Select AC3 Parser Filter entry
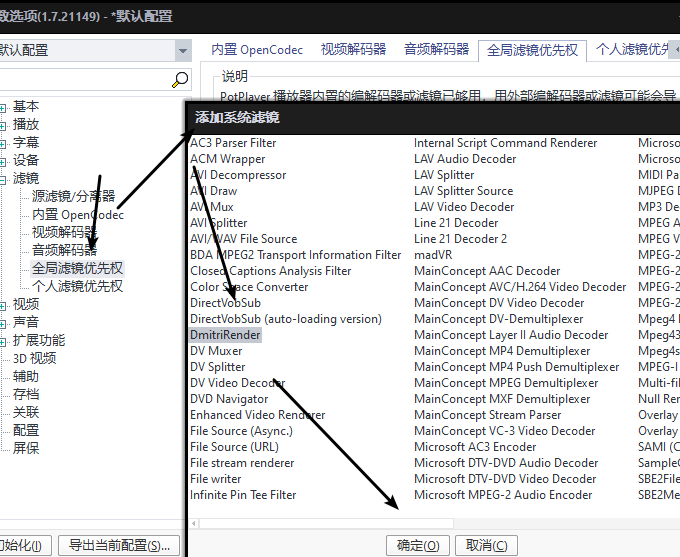Viewport: 680px width, 557px height. (x=233, y=143)
